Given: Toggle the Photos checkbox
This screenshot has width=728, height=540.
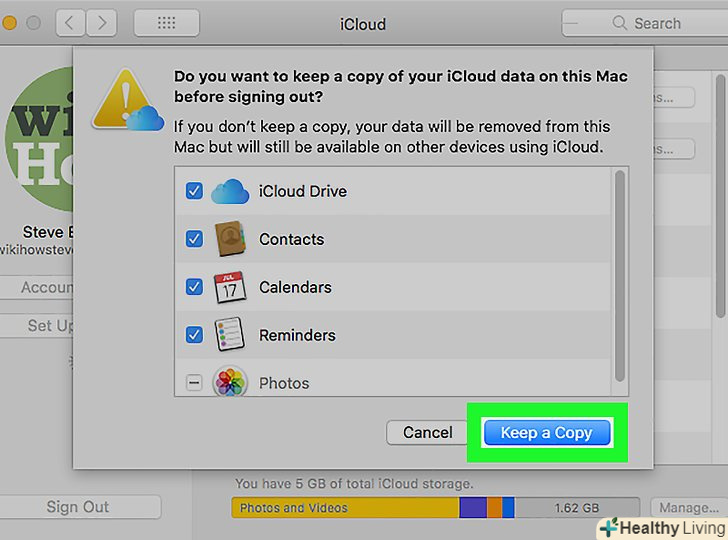Looking at the screenshot, I should (194, 383).
